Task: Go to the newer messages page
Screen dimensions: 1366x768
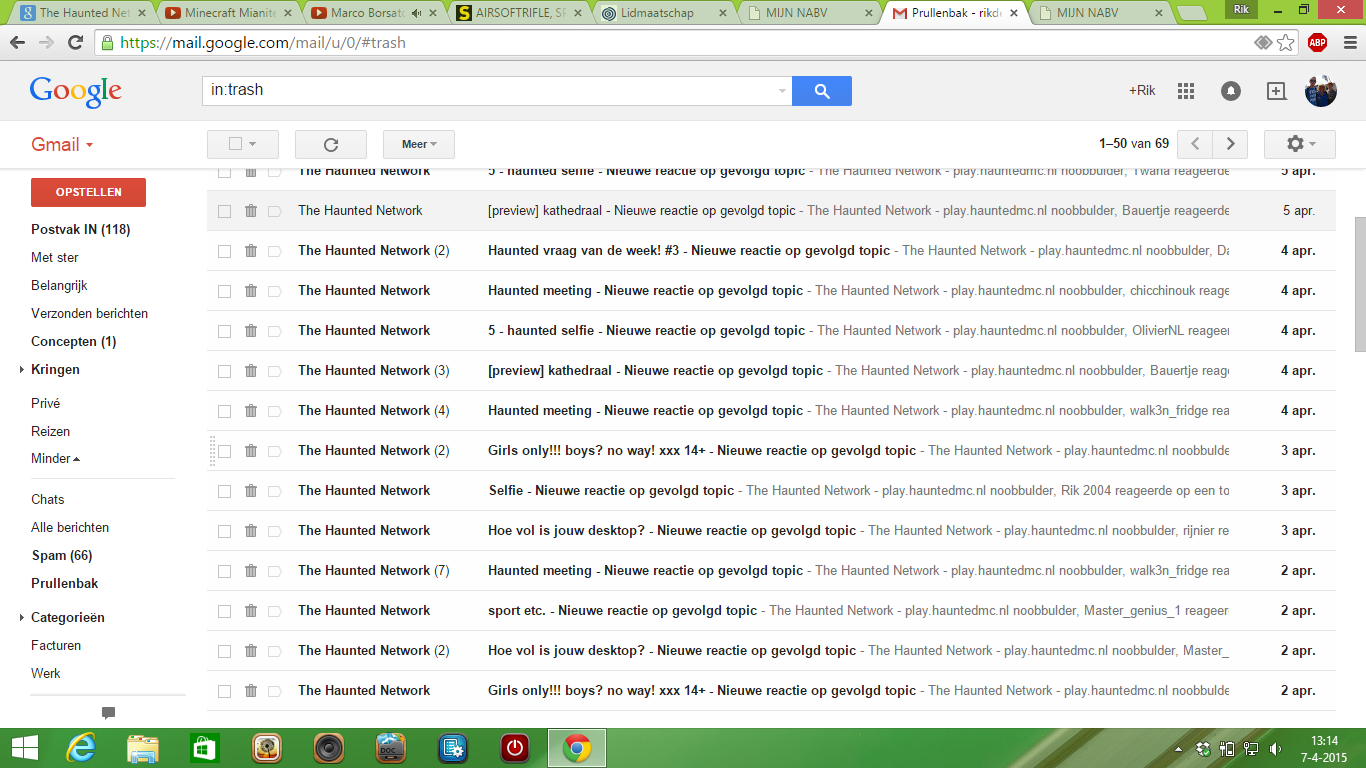Action: coord(1195,144)
